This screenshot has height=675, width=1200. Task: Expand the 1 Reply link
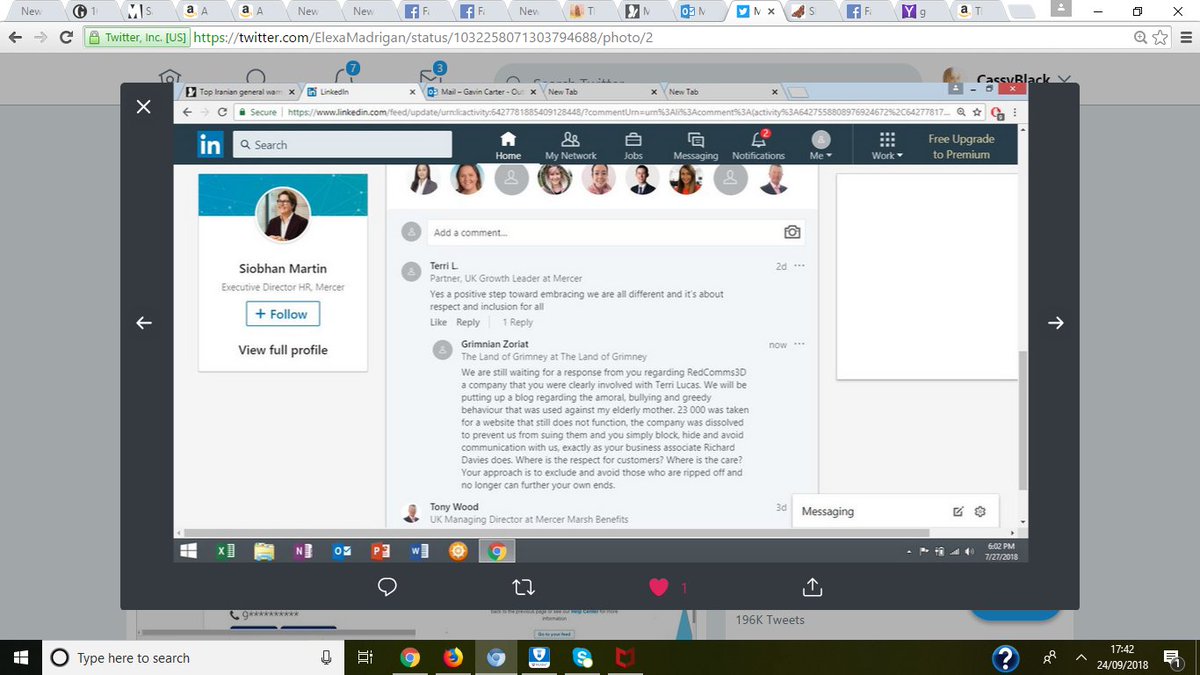tap(517, 323)
